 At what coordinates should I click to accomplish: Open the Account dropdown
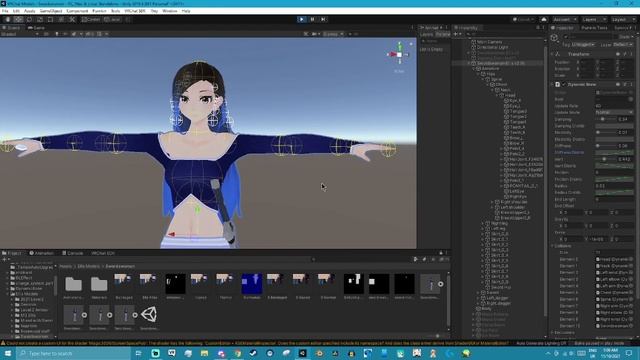(x=564, y=19)
